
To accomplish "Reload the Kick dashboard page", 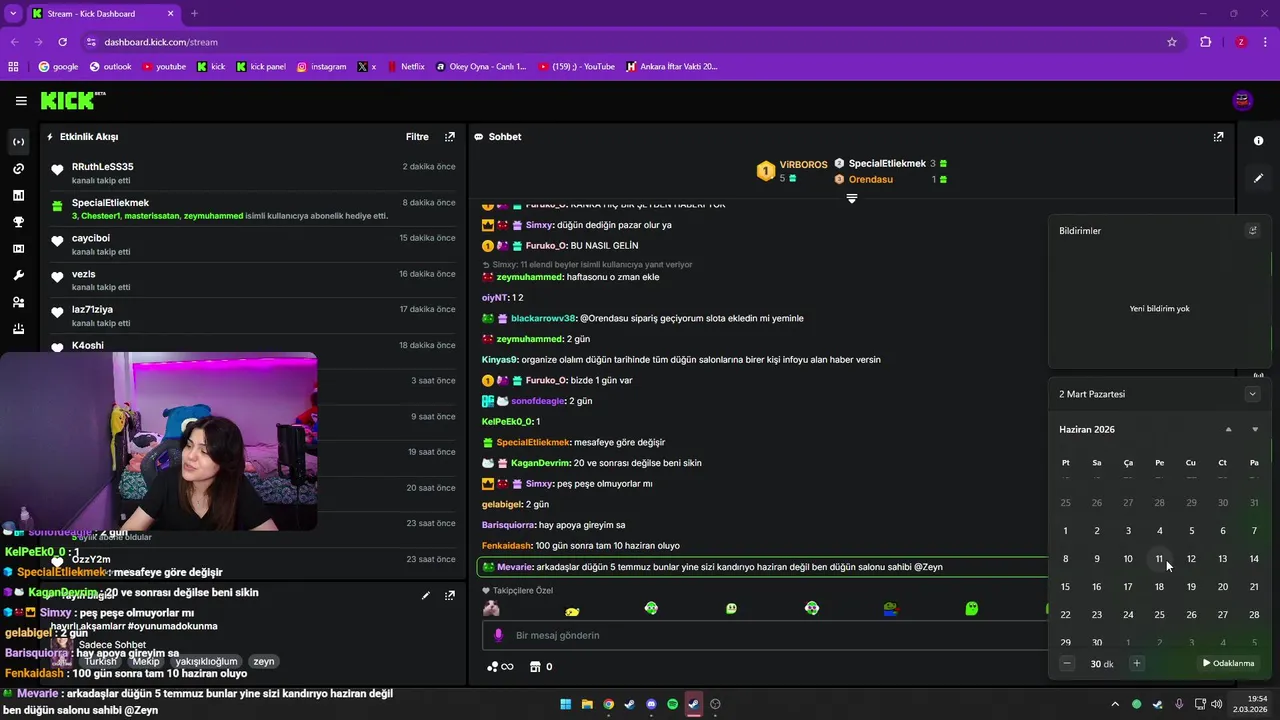I will tap(63, 42).
